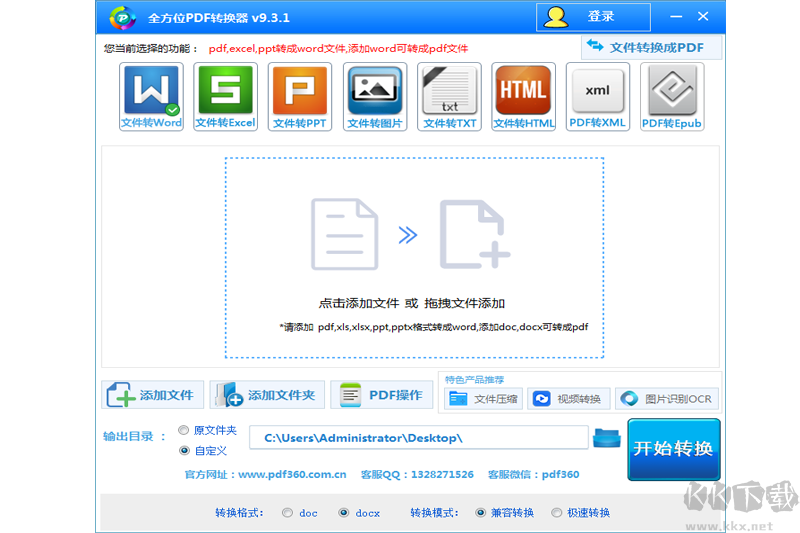Screen dimensions: 800x533
Task: Click the 添加文件夹 button
Action: pos(267,395)
